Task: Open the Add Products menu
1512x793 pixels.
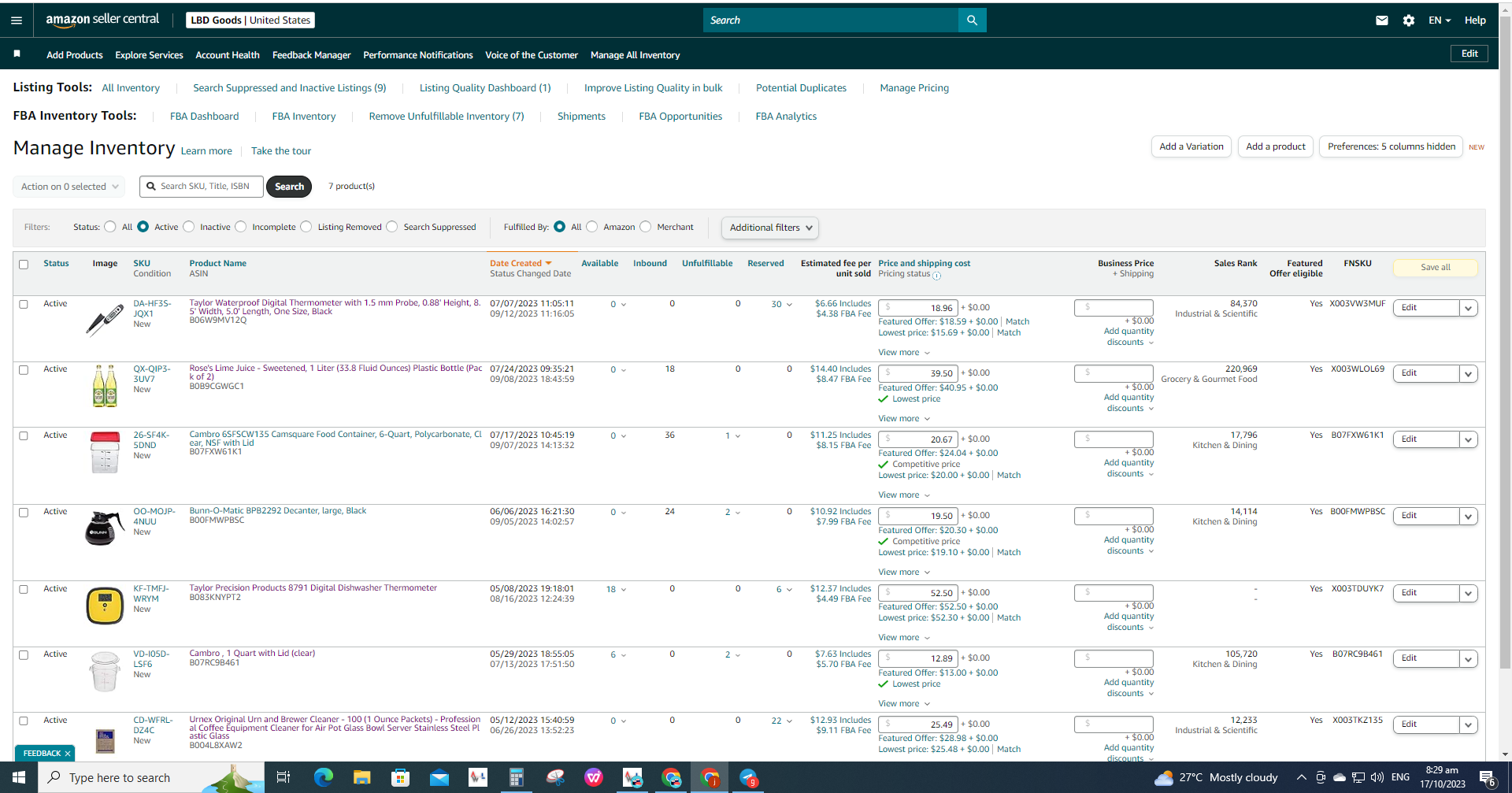Action: coord(75,55)
